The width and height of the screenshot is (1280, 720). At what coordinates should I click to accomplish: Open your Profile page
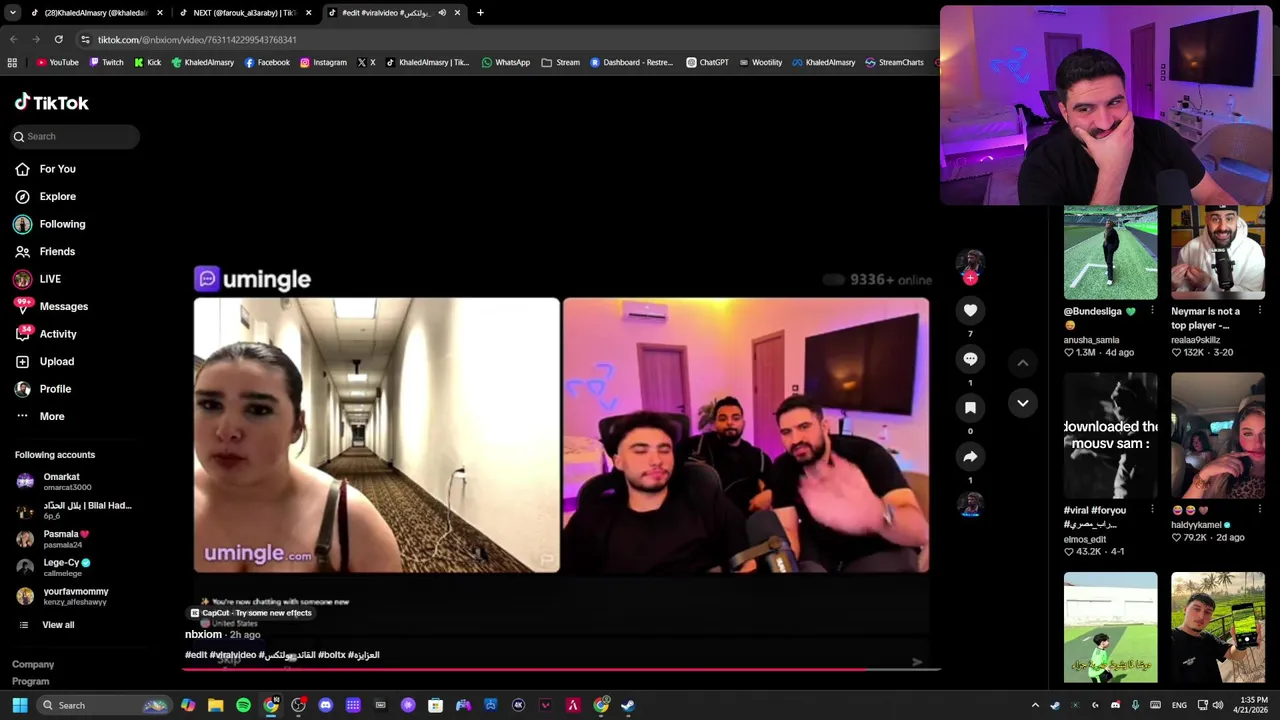point(43,389)
